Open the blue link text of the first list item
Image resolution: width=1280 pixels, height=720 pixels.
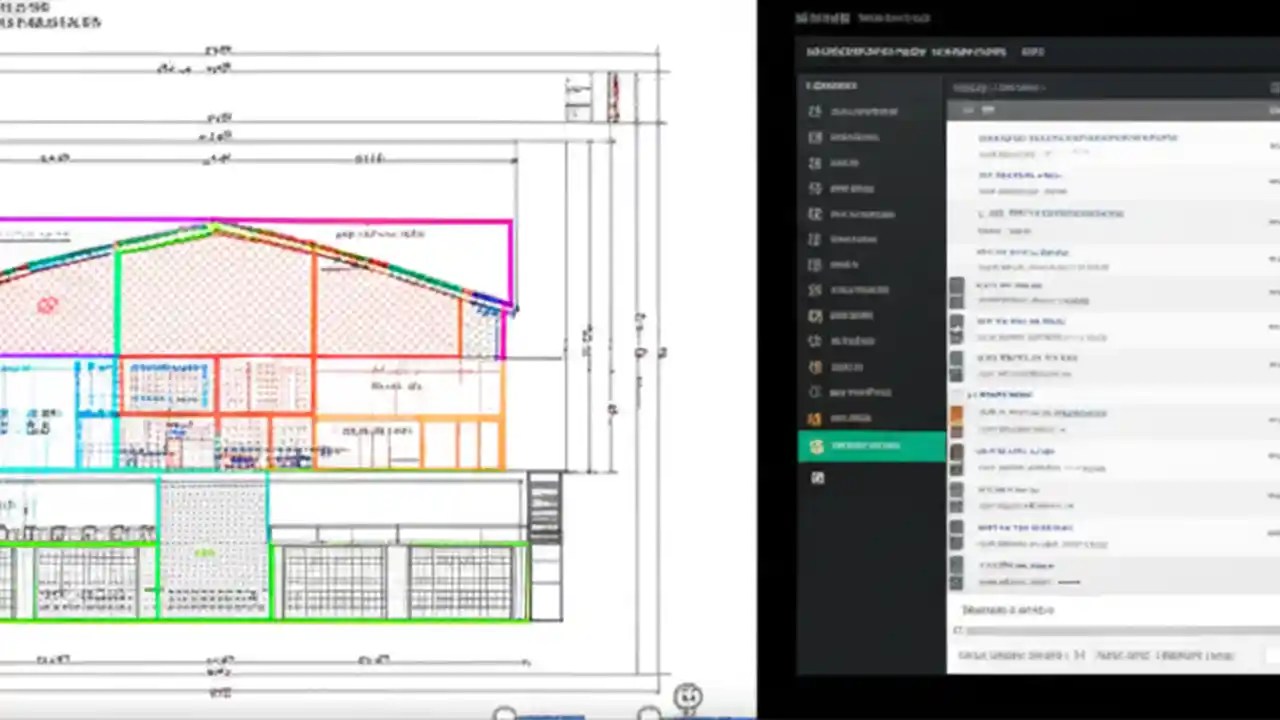point(1078,138)
